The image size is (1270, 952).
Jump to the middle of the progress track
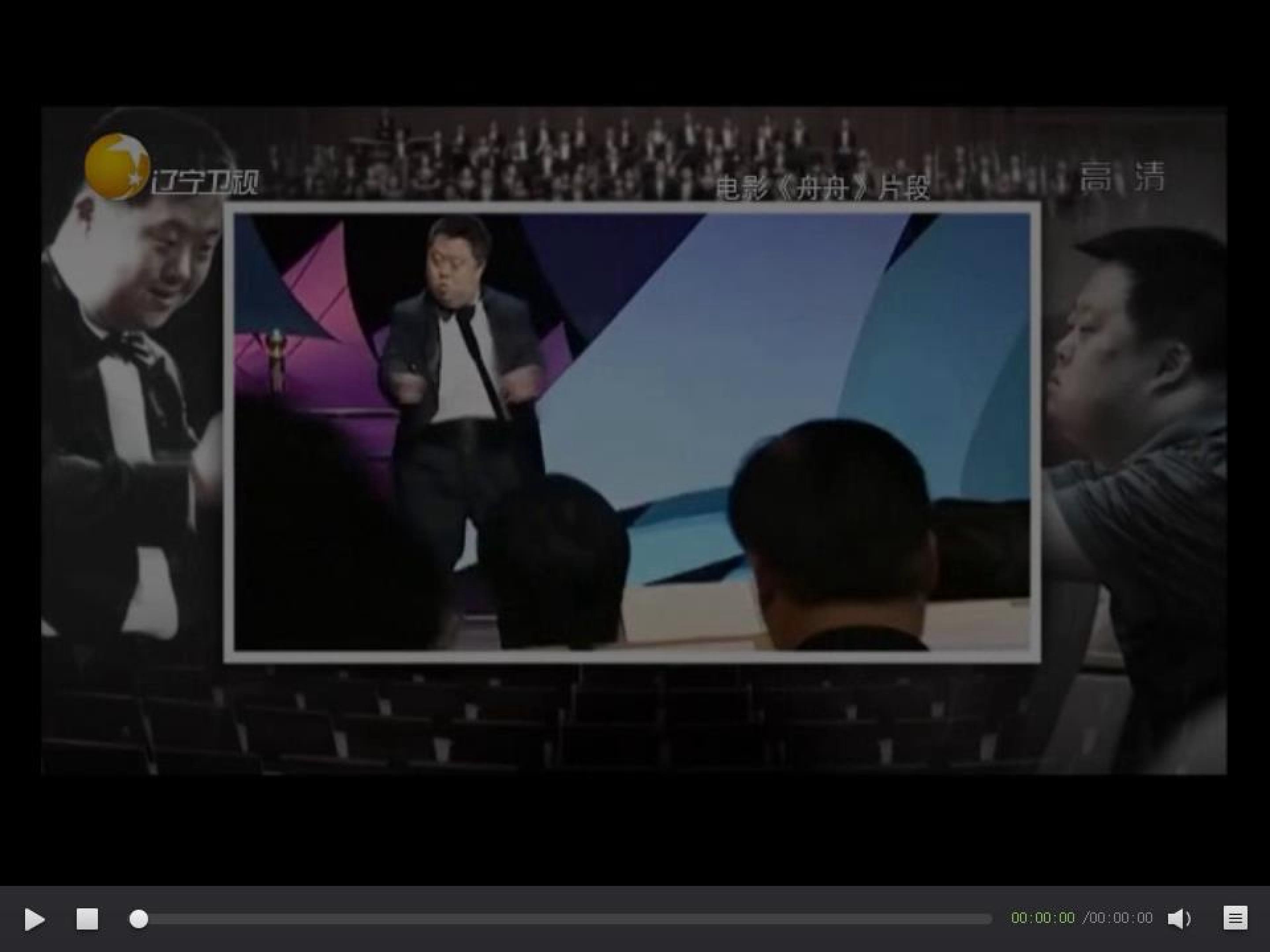[x=560, y=919]
